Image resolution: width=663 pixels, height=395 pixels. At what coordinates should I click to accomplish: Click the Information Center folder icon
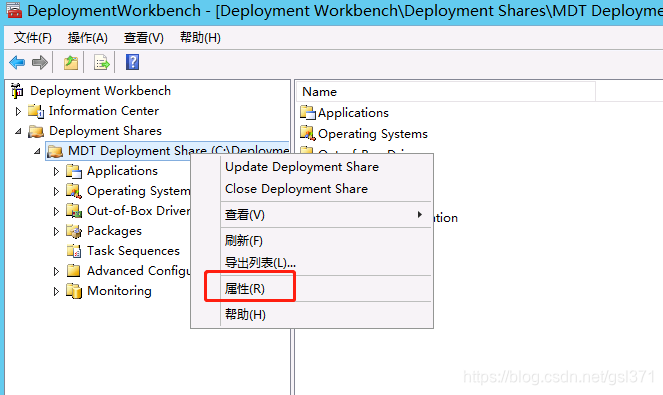point(36,111)
